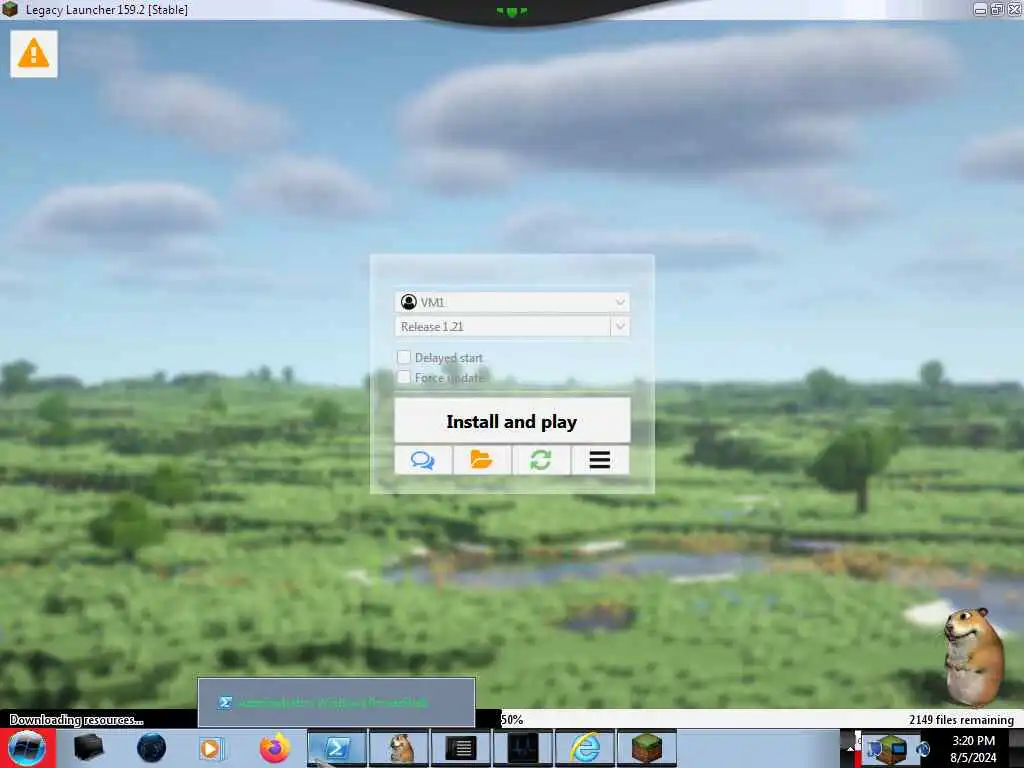Click the Minecraft grass block taskbar icon
Image resolution: width=1024 pixels, height=768 pixels.
pos(647,748)
